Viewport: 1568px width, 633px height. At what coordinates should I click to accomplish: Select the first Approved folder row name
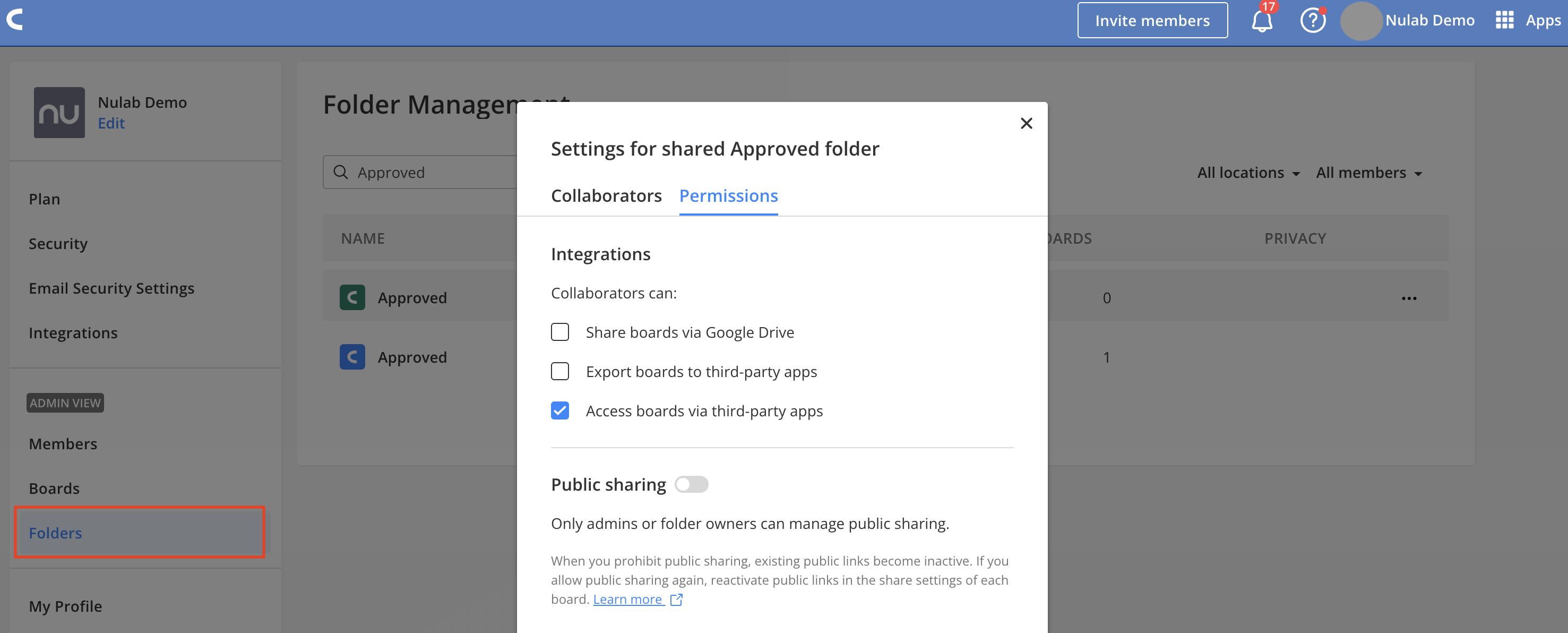(x=412, y=298)
